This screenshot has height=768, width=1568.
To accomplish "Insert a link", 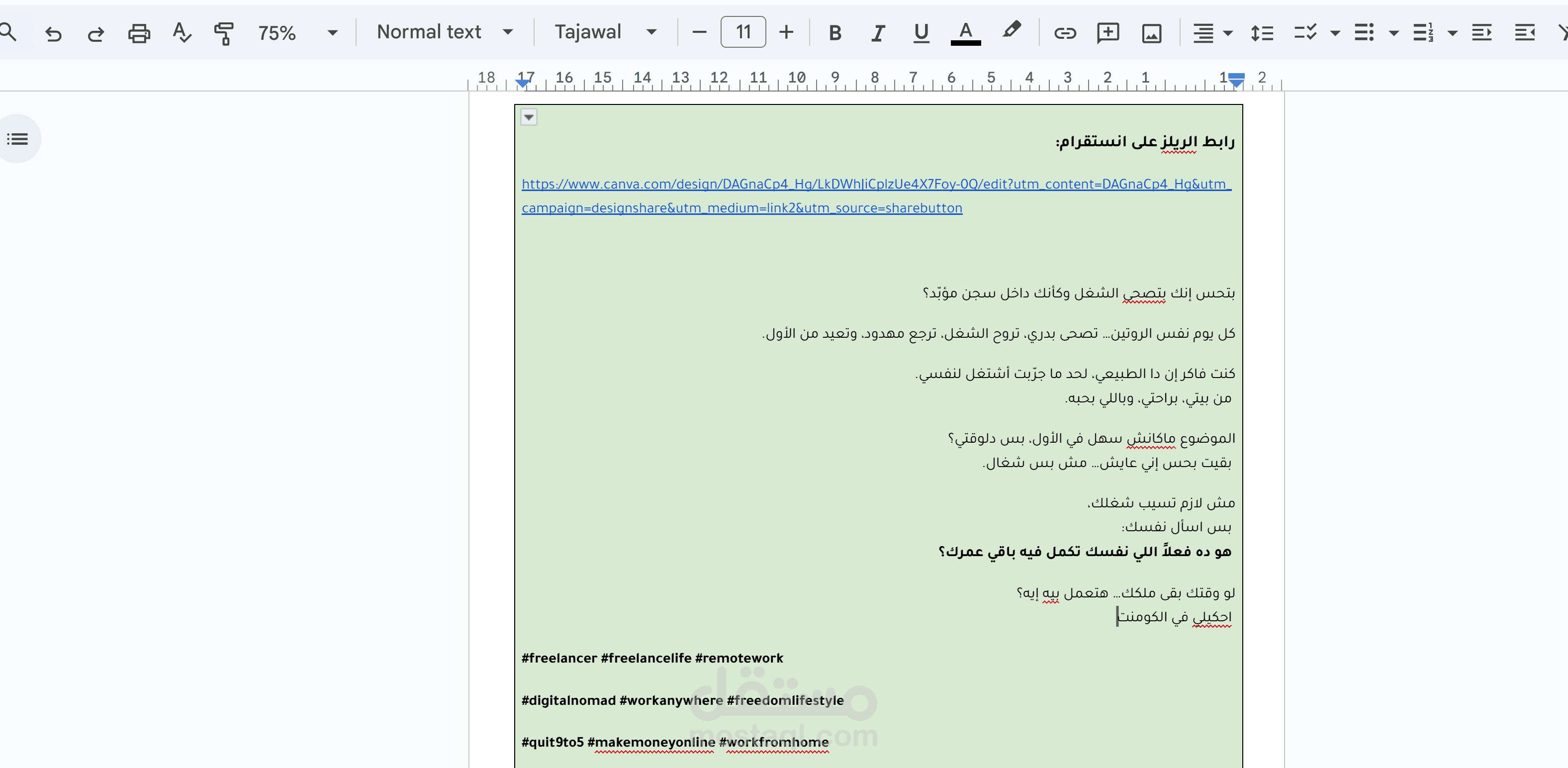I will click(1065, 33).
